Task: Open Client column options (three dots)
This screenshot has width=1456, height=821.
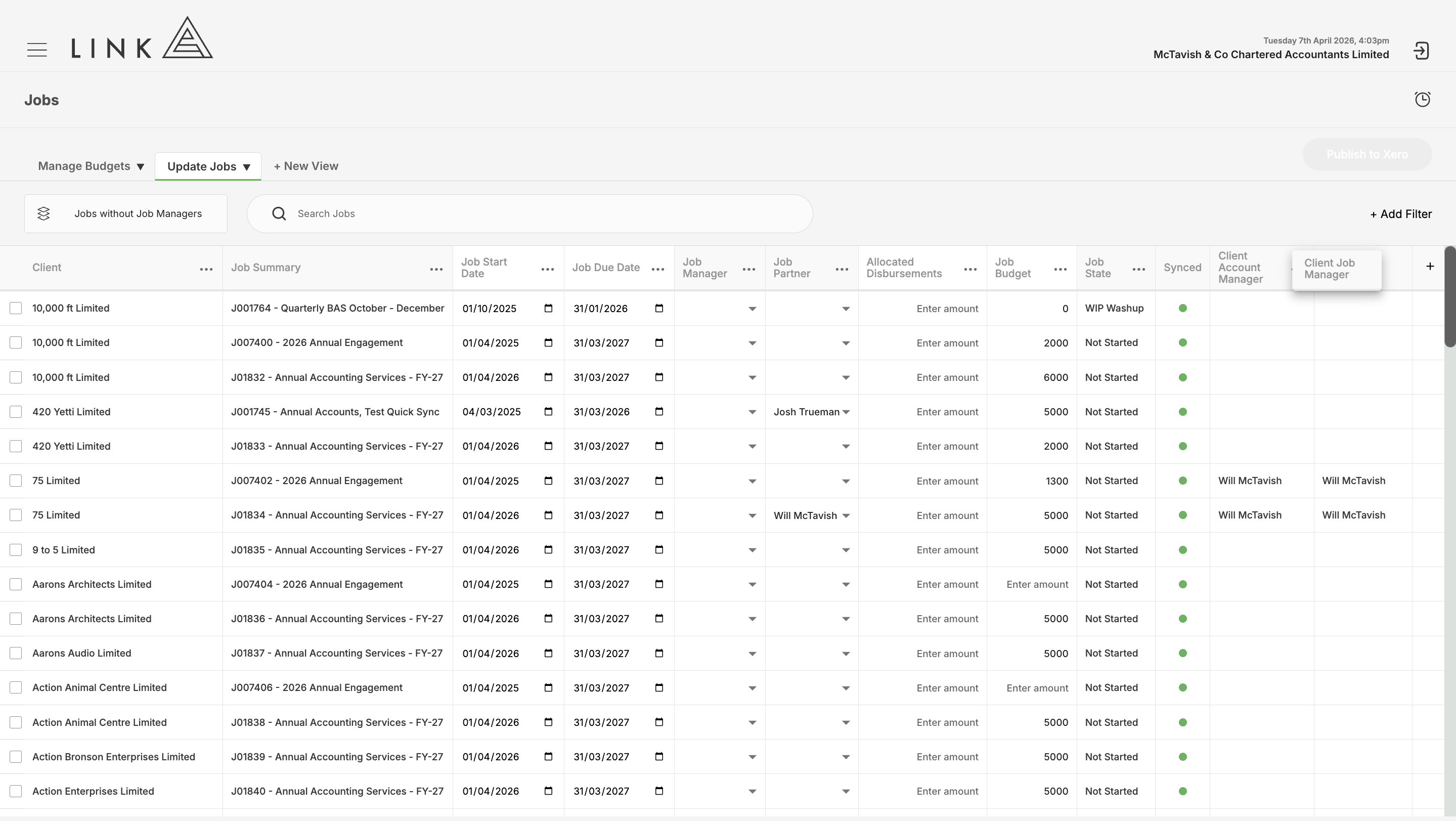Action: [206, 269]
